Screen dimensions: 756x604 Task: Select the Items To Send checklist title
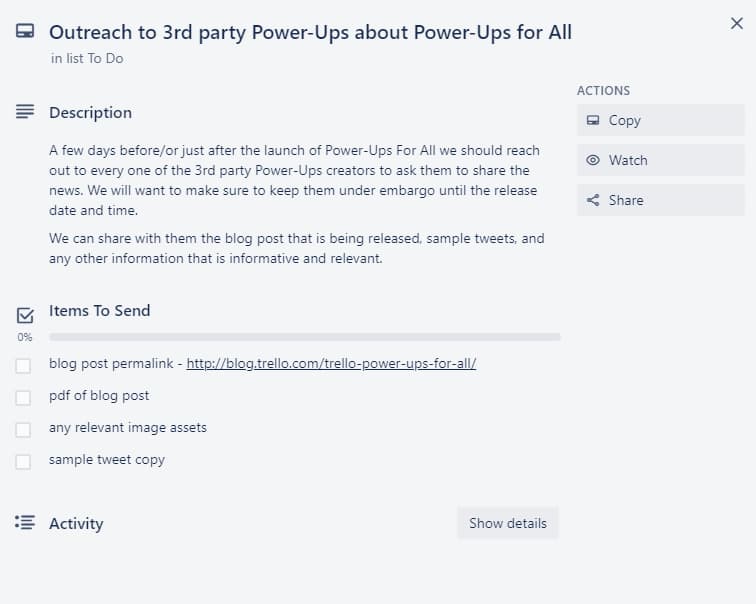click(99, 310)
